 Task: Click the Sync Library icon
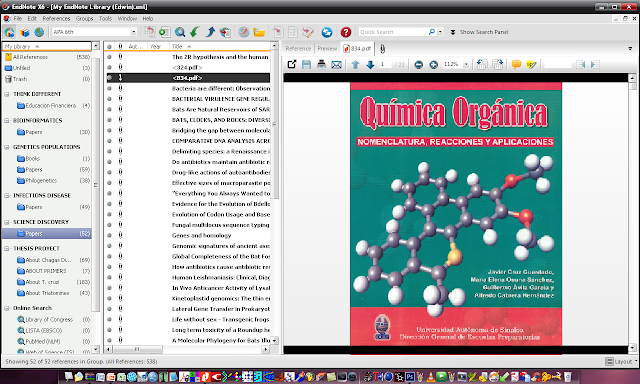tap(327, 32)
